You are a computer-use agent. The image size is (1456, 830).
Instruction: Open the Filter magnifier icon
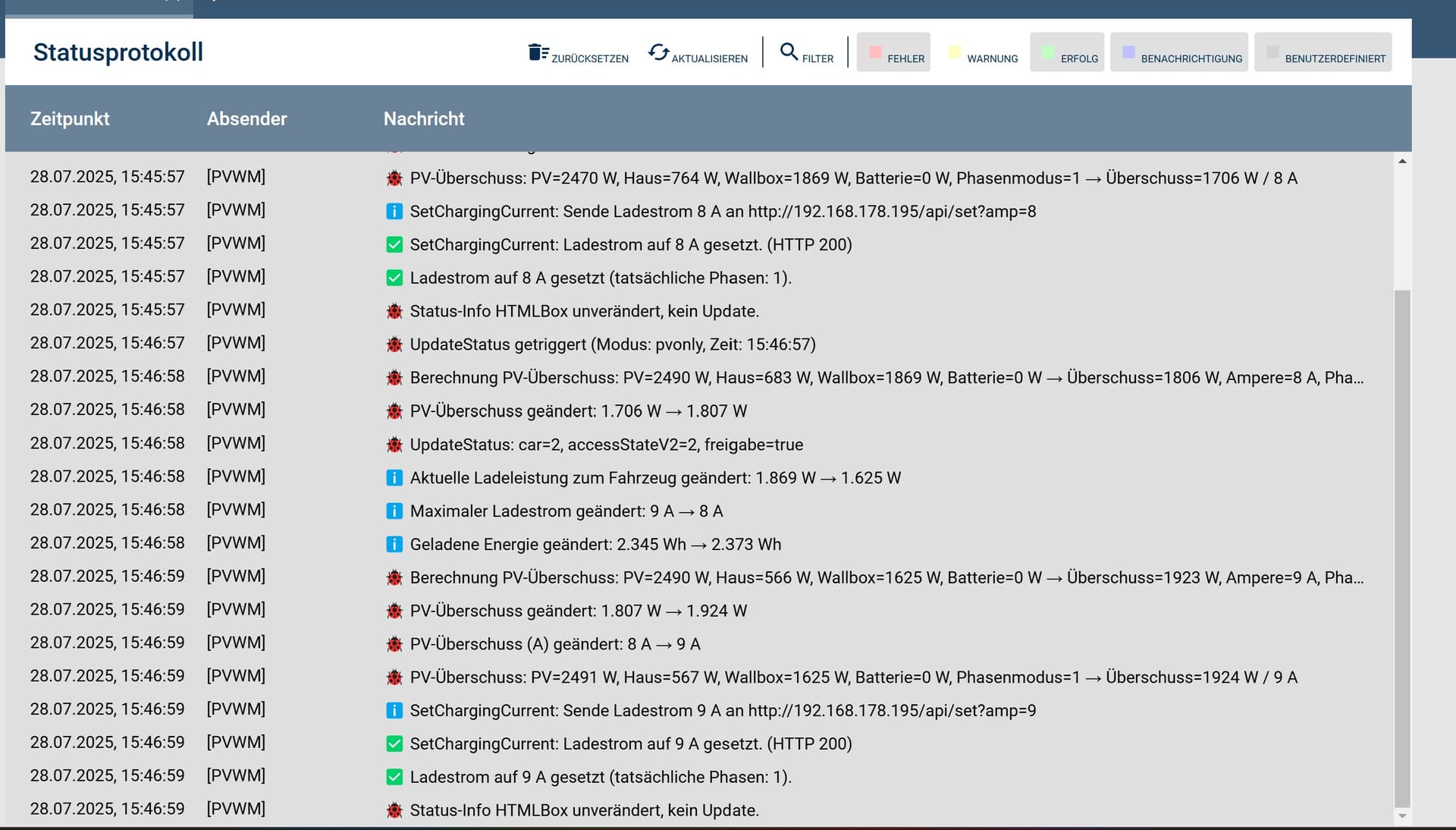point(789,52)
